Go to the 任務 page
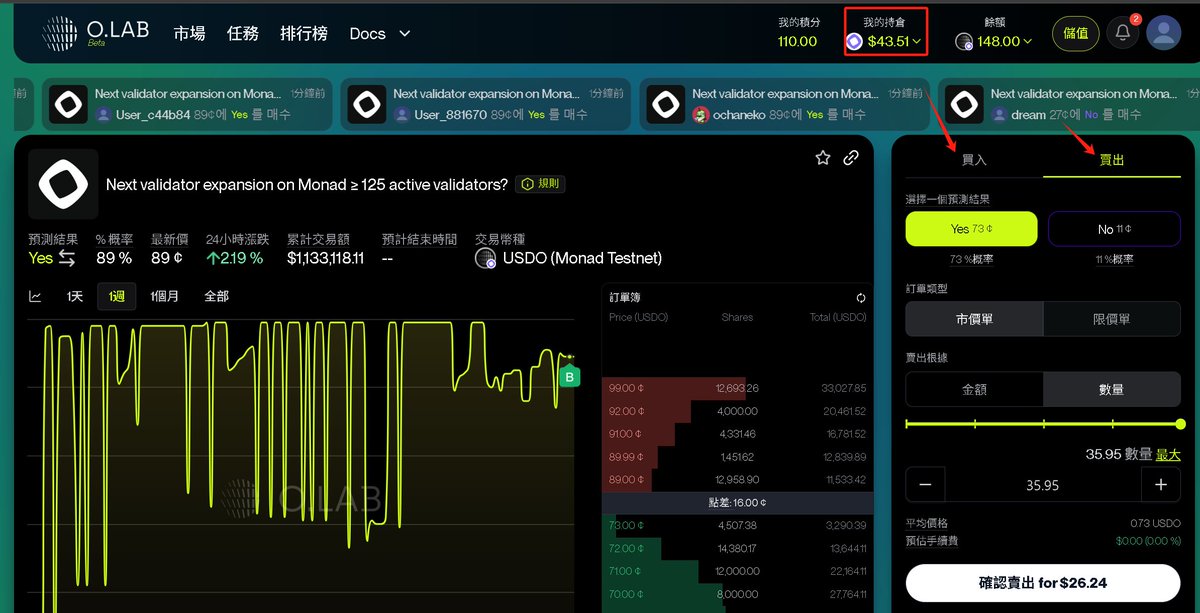Viewport: 1200px width, 613px height. pyautogui.click(x=243, y=33)
